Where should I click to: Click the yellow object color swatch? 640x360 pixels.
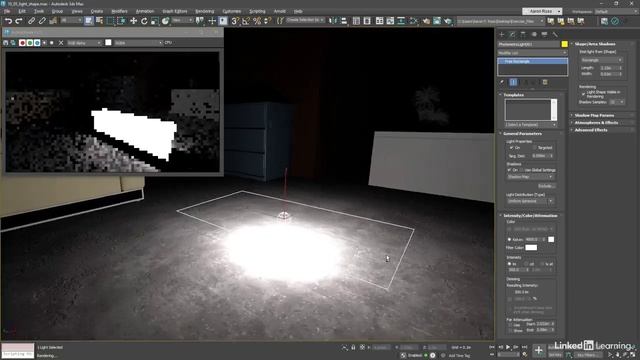[564, 44]
